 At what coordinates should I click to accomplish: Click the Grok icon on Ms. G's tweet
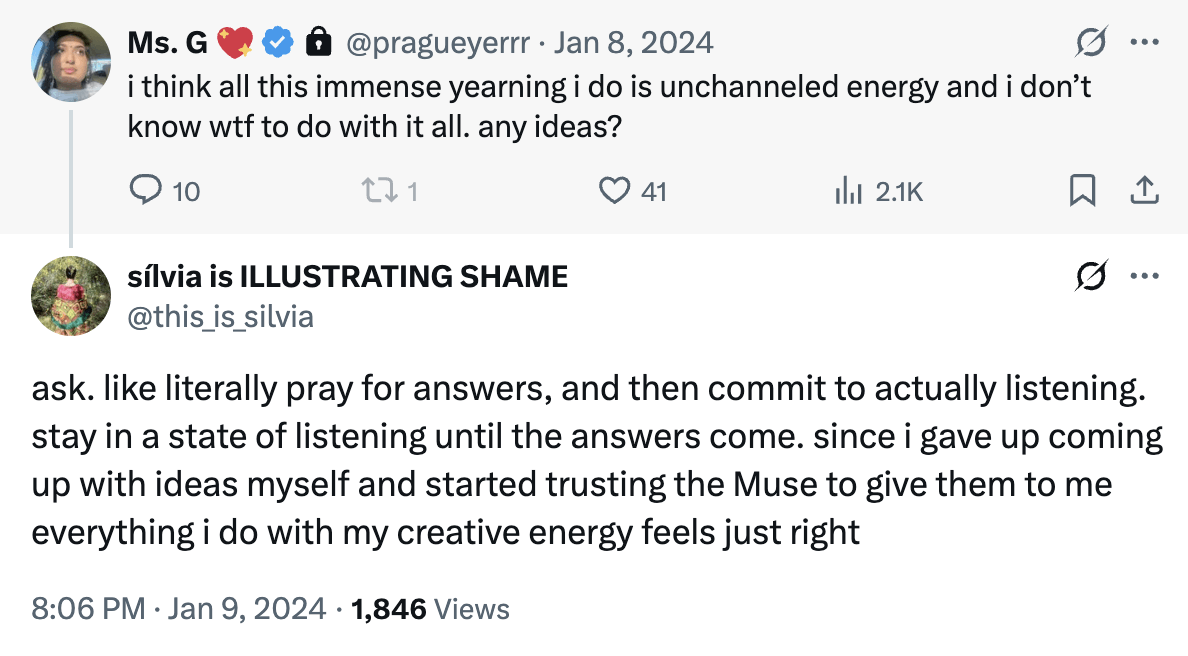1090,43
